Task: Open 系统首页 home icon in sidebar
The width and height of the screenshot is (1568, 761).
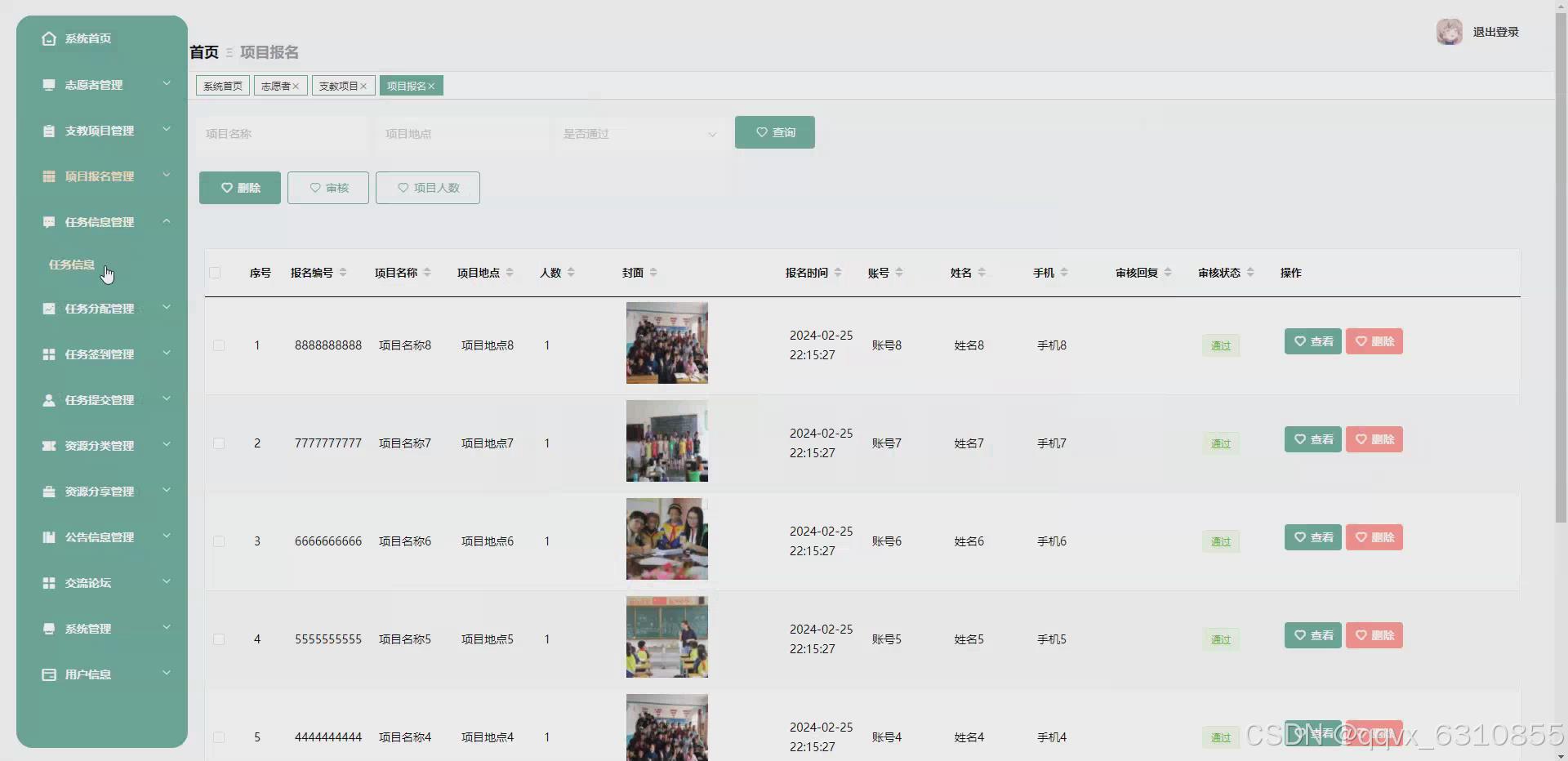Action: coord(49,38)
